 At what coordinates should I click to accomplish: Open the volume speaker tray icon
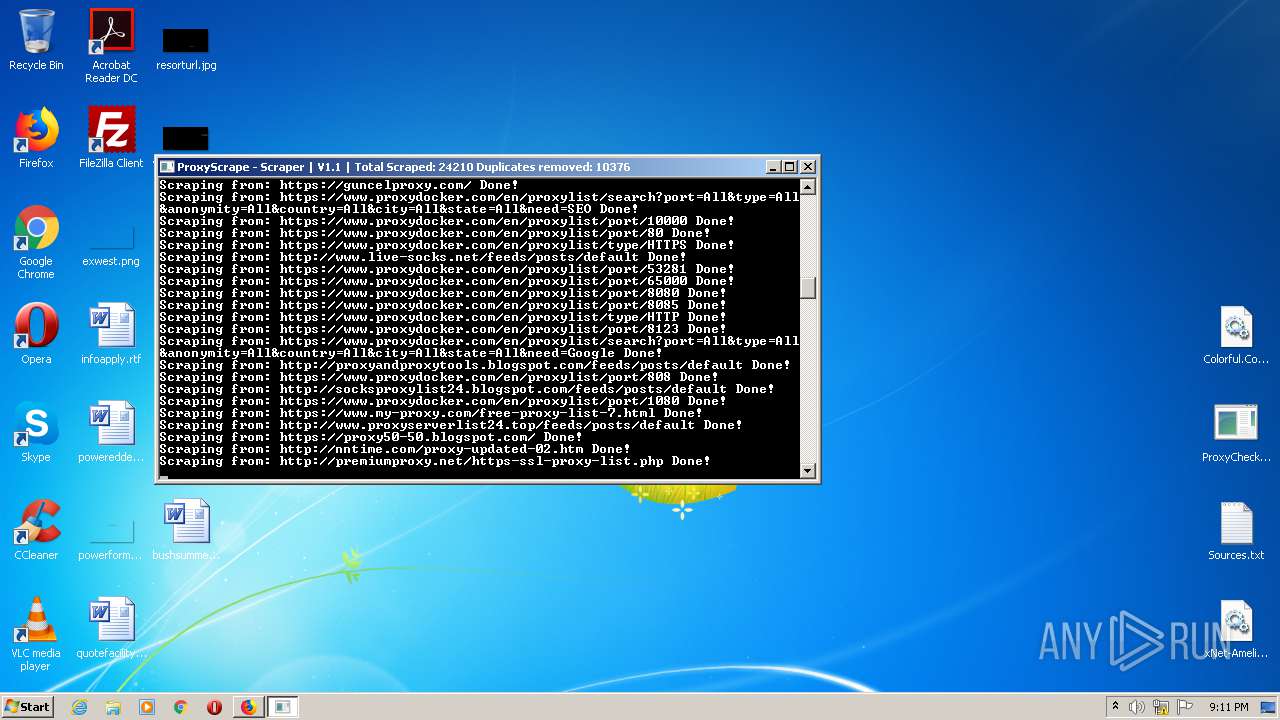tap(1137, 707)
